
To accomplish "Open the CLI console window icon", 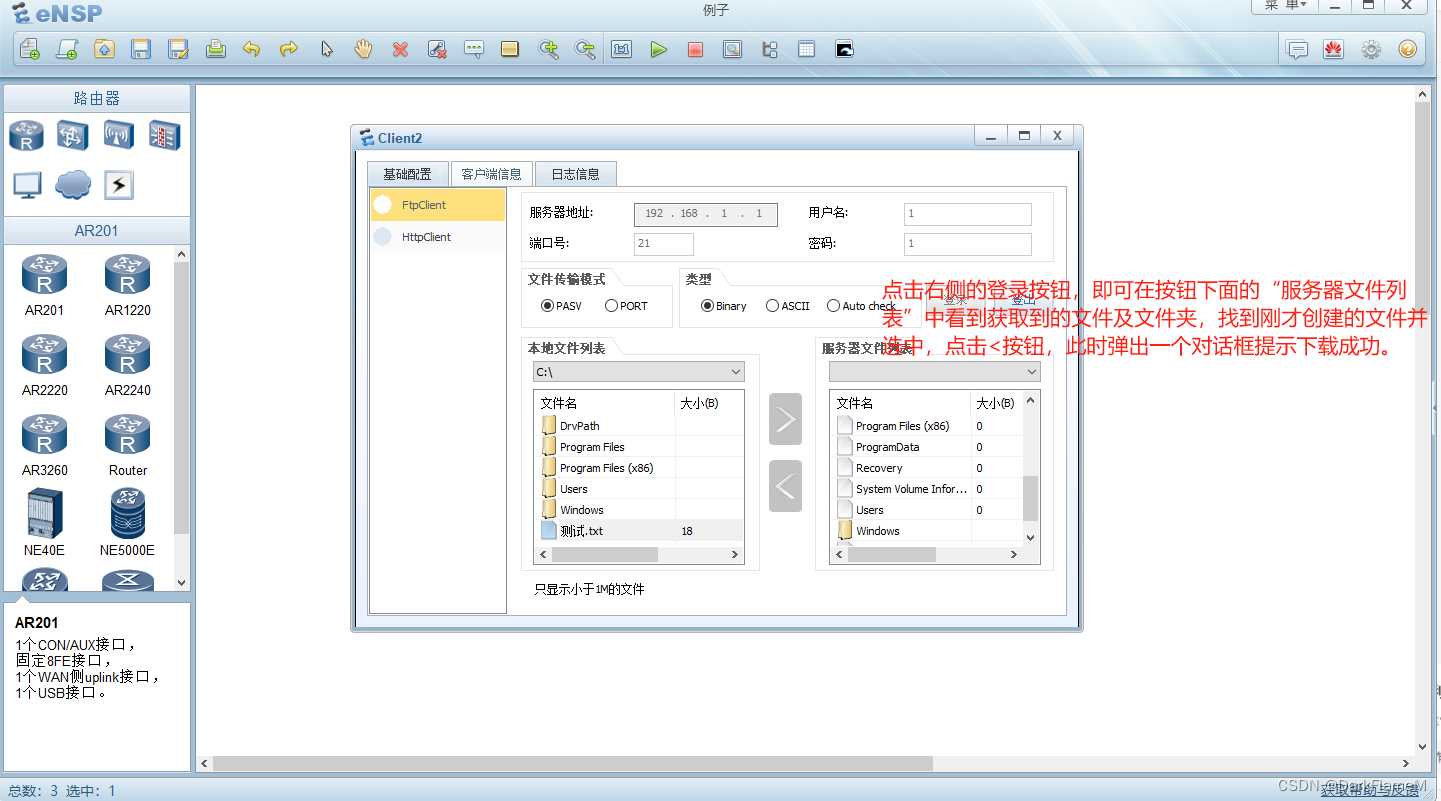I will (844, 49).
